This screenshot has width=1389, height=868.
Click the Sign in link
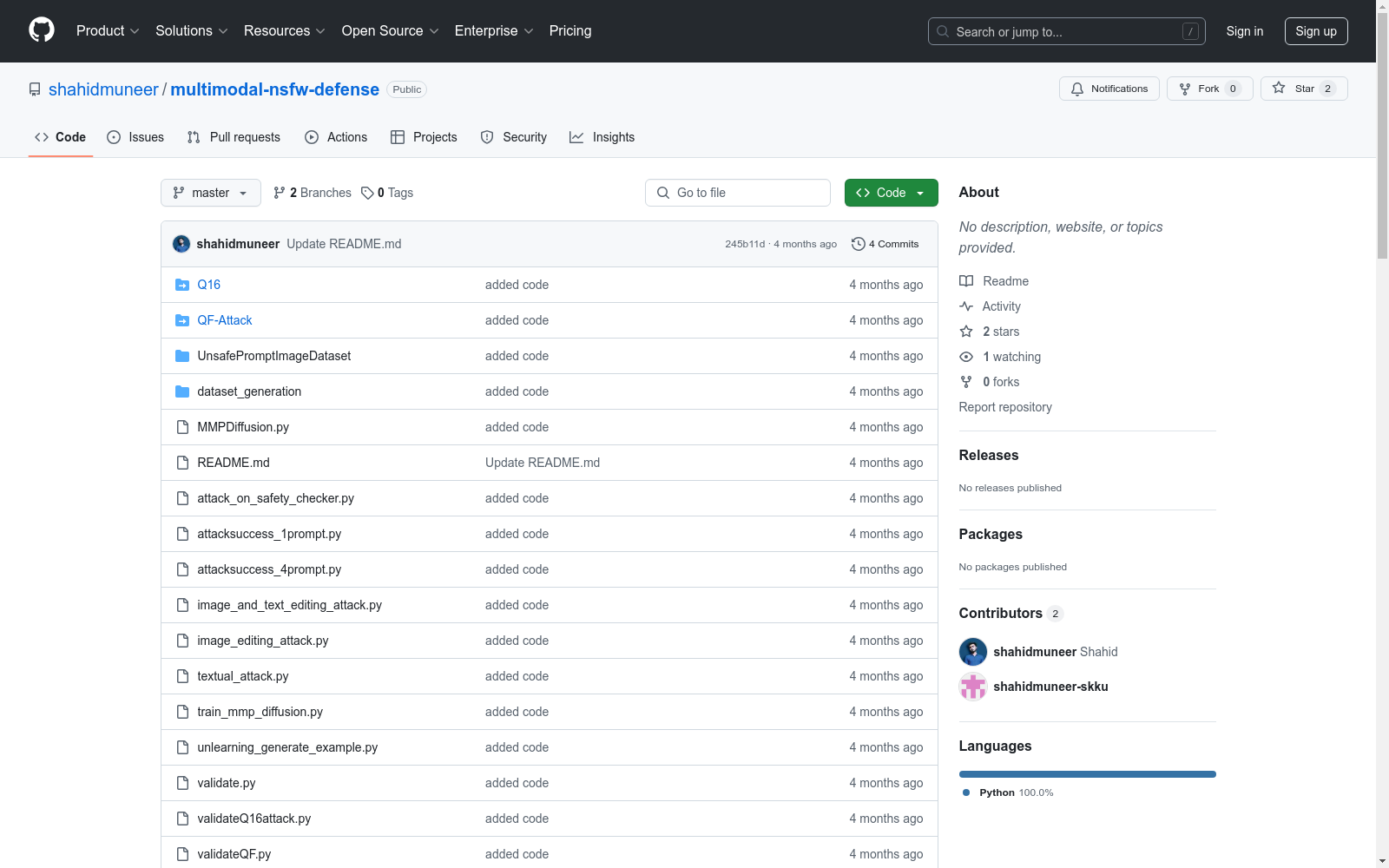(1245, 31)
